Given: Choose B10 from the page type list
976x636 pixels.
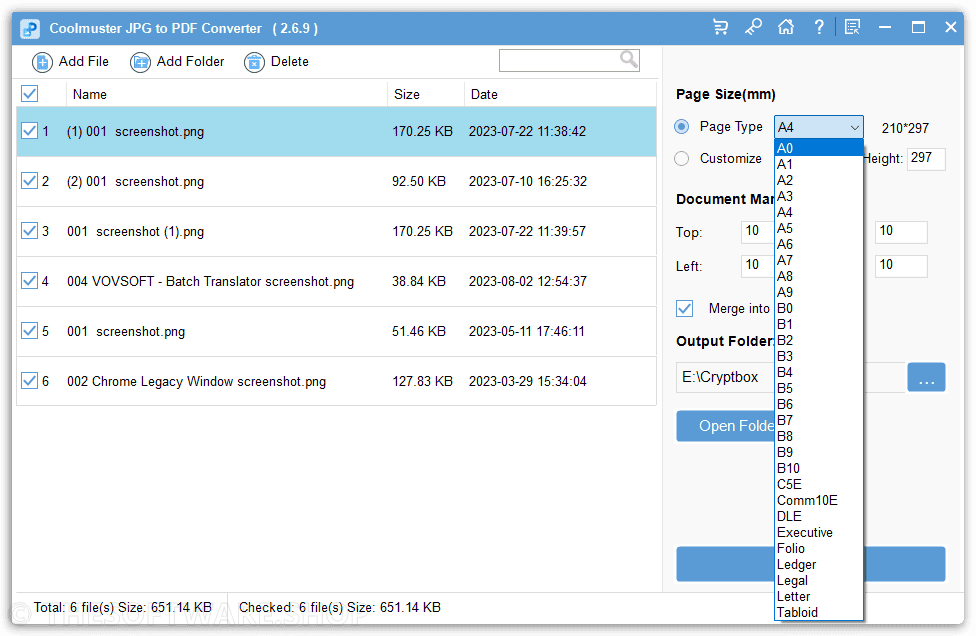Looking at the screenshot, I should (x=819, y=469).
